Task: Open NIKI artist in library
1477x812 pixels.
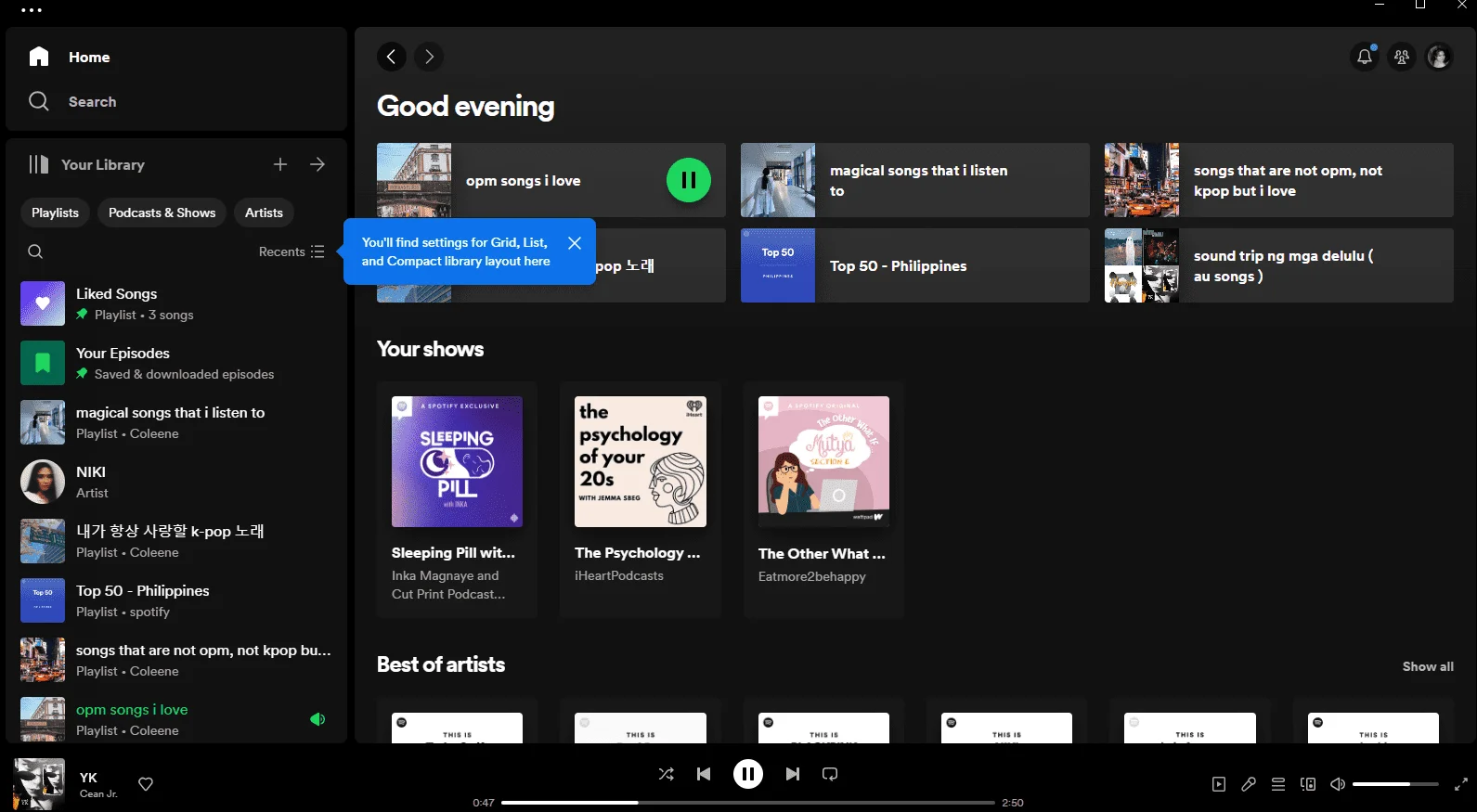Action: [176, 482]
